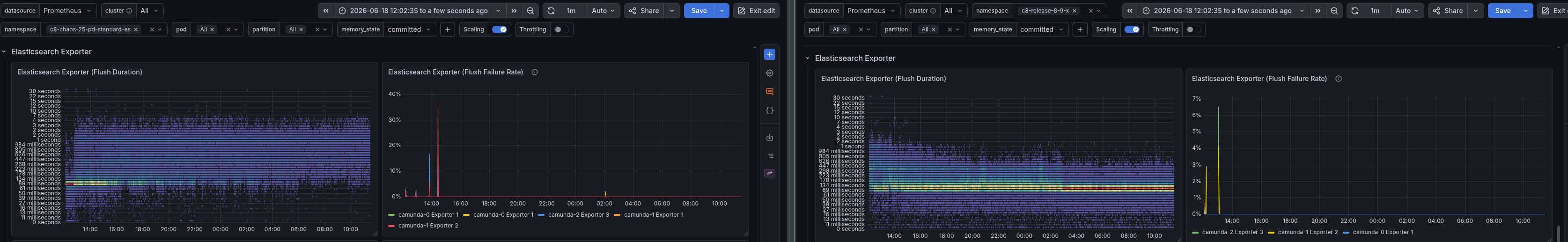The width and height of the screenshot is (1568, 242).
Task: Open Flush Duration panel title, c8-release window
Action: [x=883, y=79]
